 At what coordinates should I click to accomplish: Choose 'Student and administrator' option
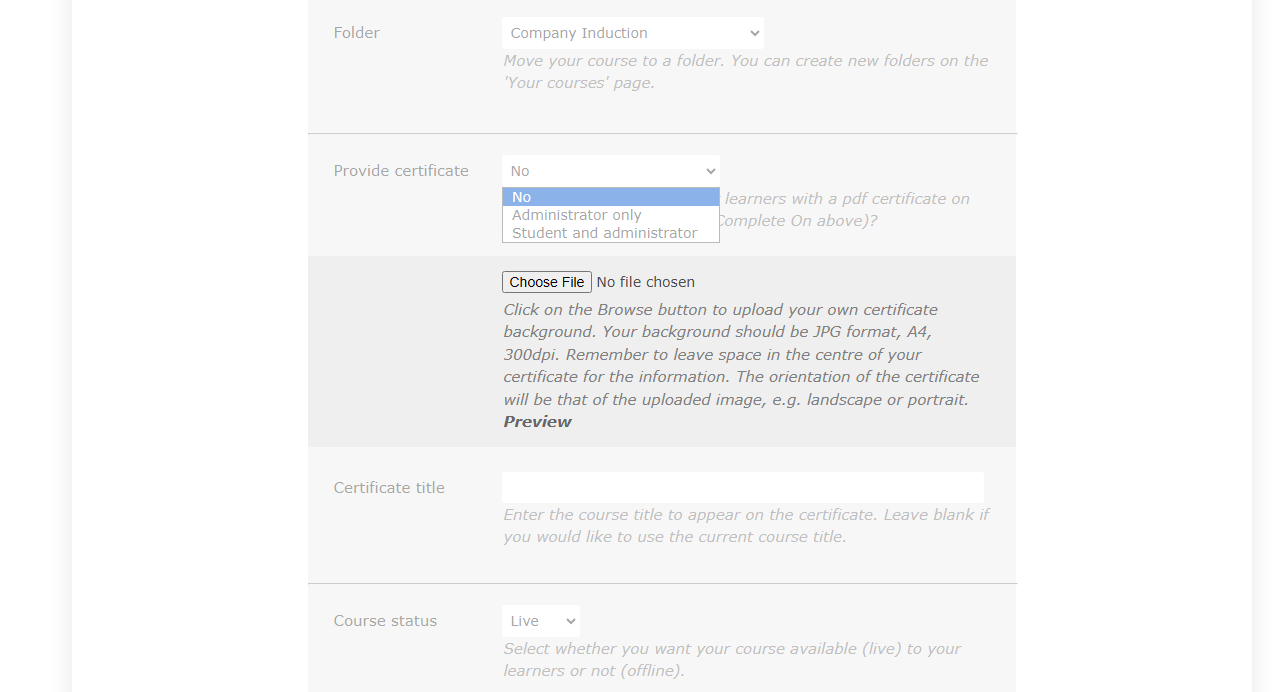611,233
